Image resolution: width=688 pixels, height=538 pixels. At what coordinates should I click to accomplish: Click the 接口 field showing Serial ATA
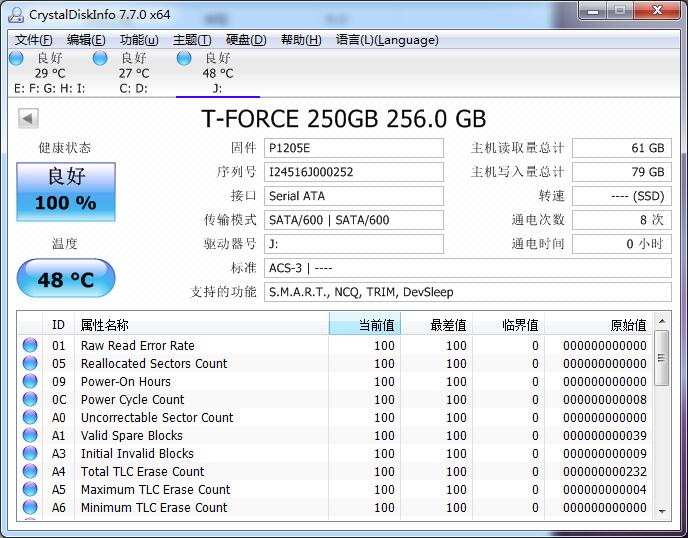tap(354, 196)
